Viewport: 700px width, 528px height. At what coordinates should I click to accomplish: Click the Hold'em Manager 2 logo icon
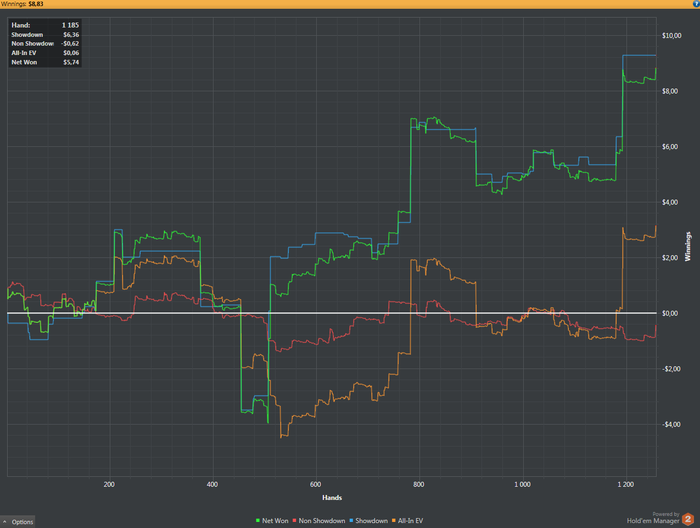pos(688,519)
